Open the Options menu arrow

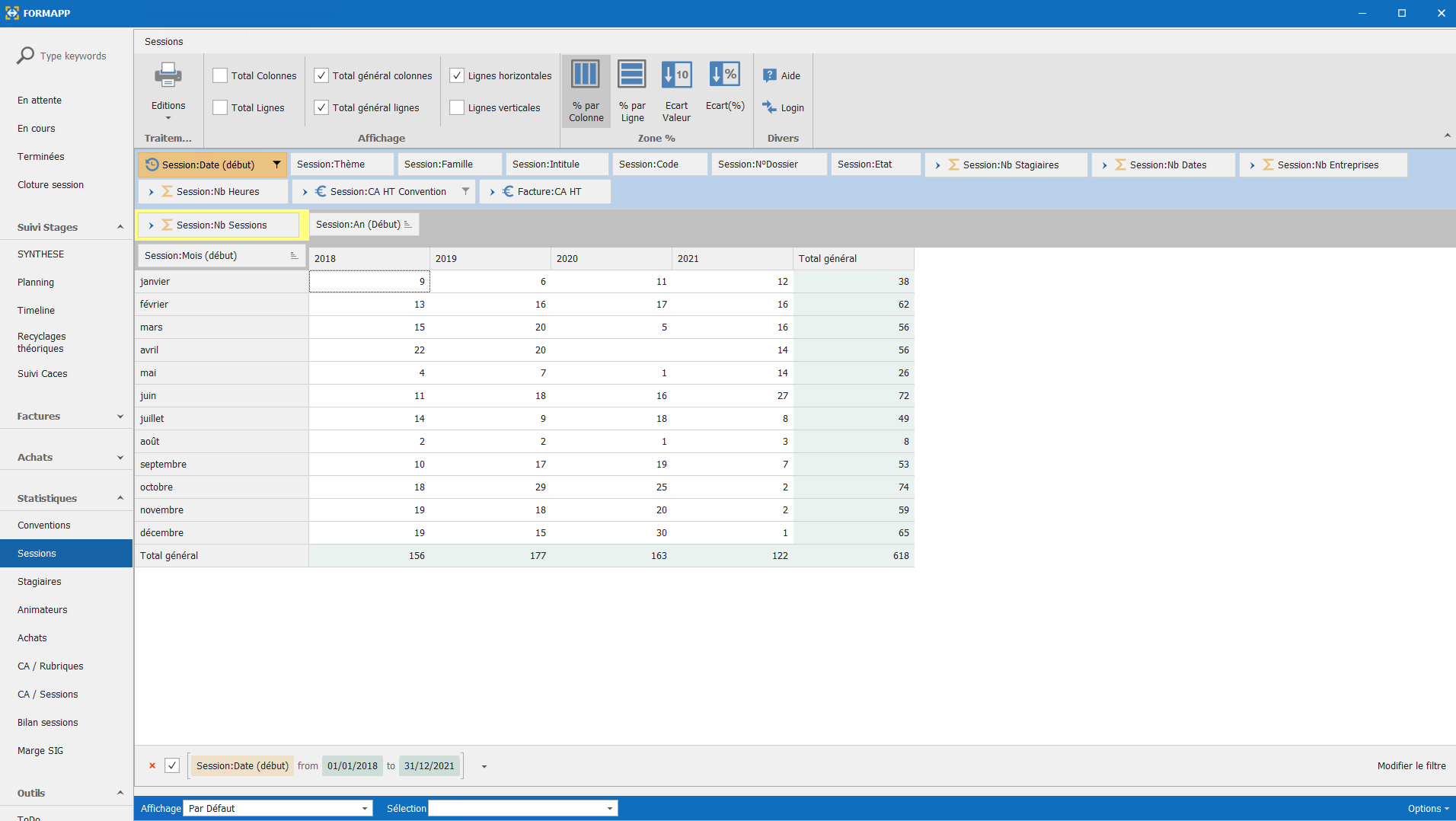1446,809
